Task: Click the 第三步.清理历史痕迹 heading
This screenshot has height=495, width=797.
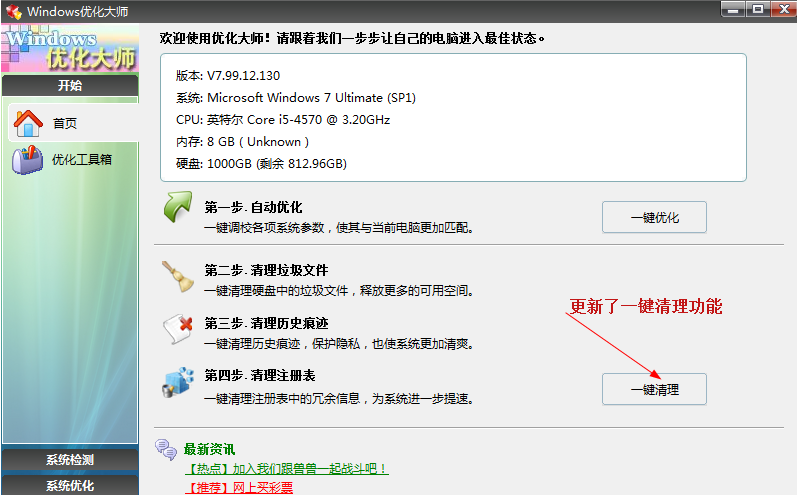Action: click(266, 323)
